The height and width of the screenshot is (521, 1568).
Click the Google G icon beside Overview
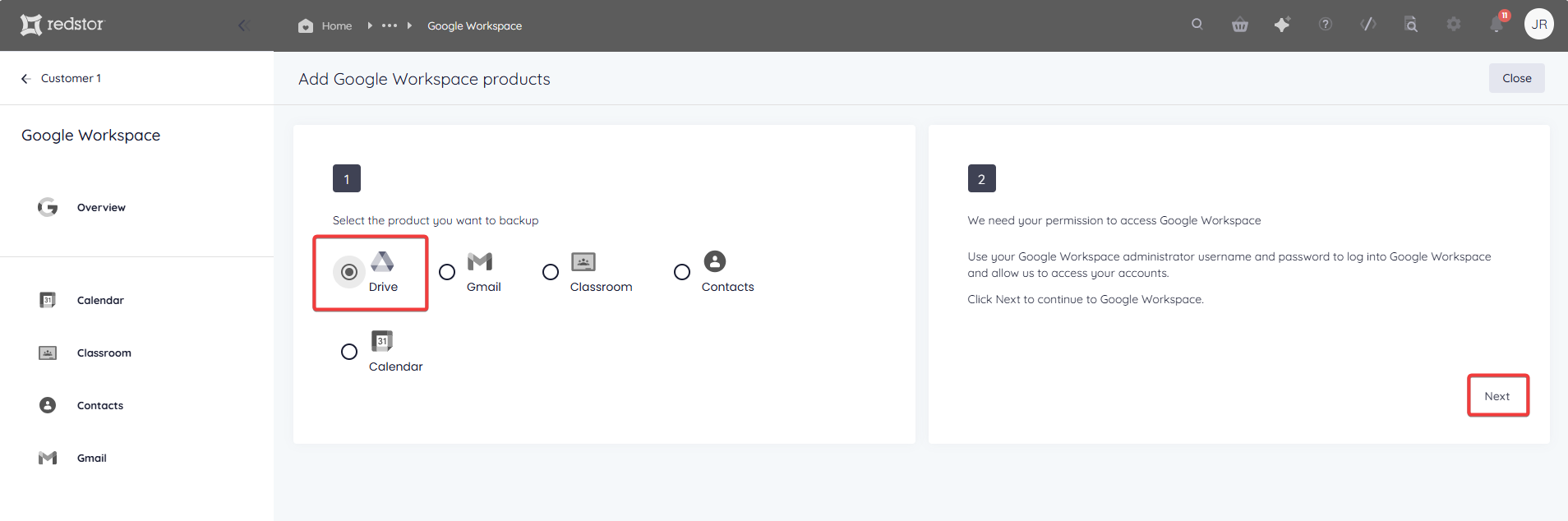pos(48,207)
